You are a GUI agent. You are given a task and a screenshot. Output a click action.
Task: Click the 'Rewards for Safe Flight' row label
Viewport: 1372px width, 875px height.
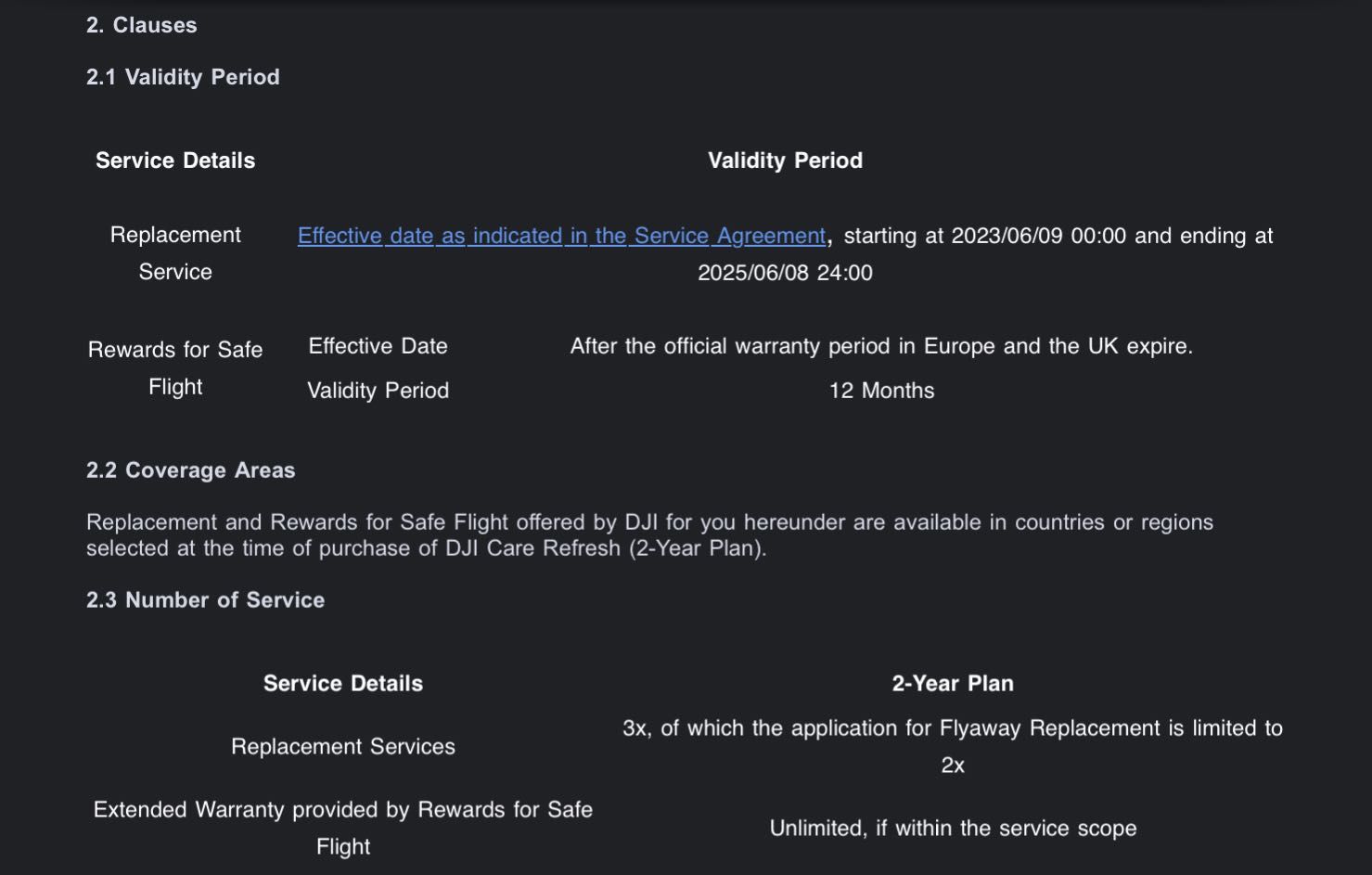175,368
